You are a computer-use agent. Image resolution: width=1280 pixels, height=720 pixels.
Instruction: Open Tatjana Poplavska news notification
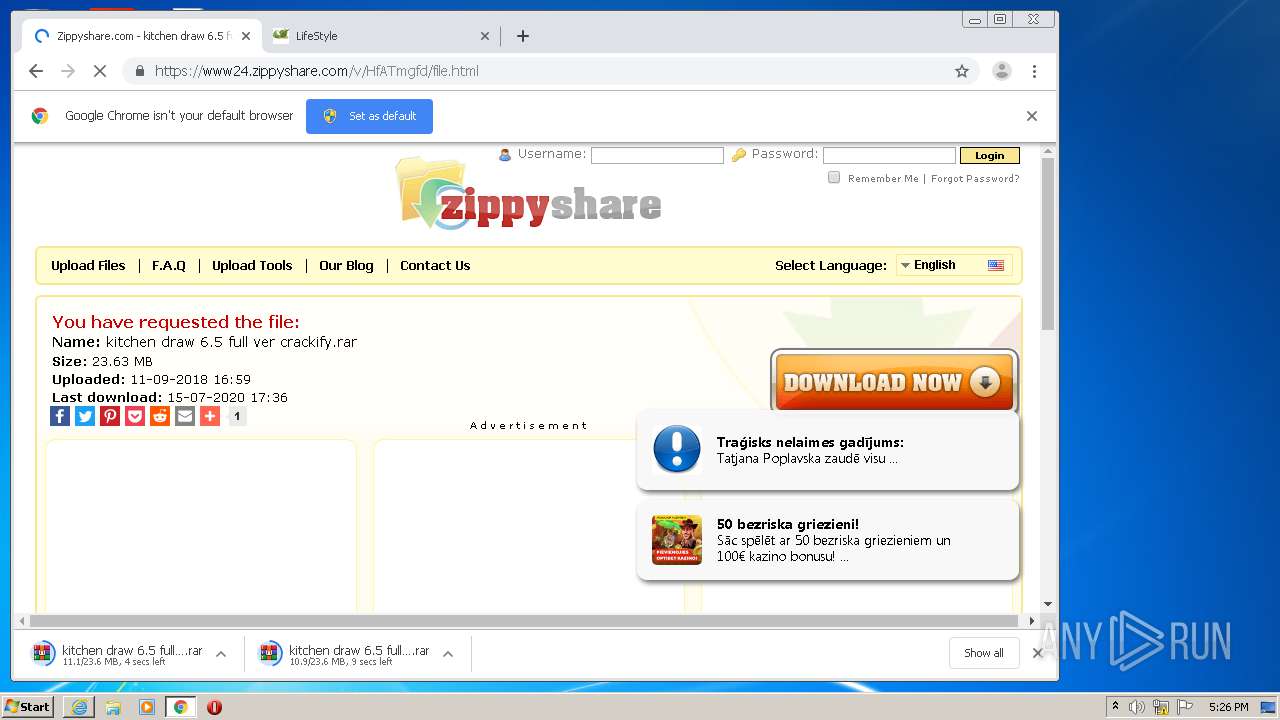(x=828, y=451)
